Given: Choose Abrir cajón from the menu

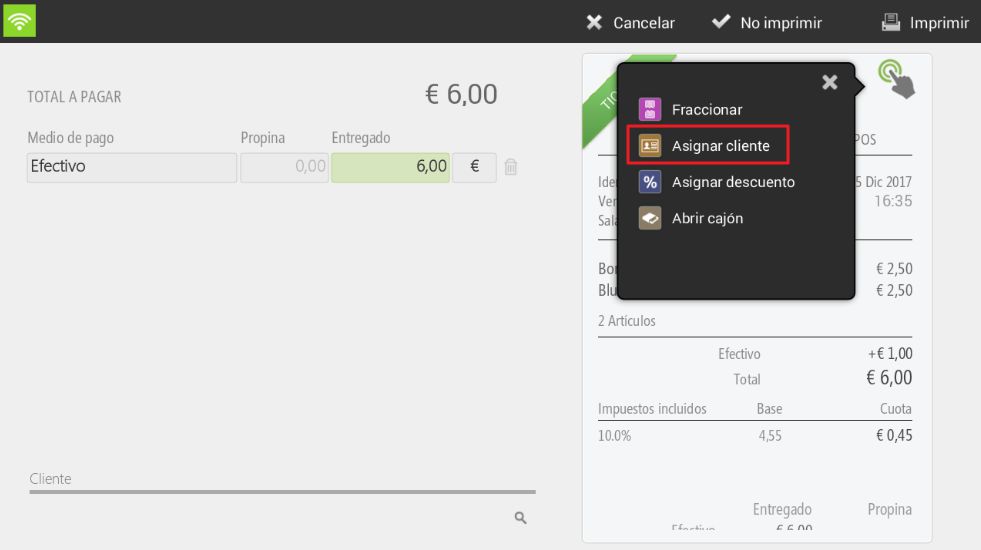Looking at the screenshot, I should 707,218.
